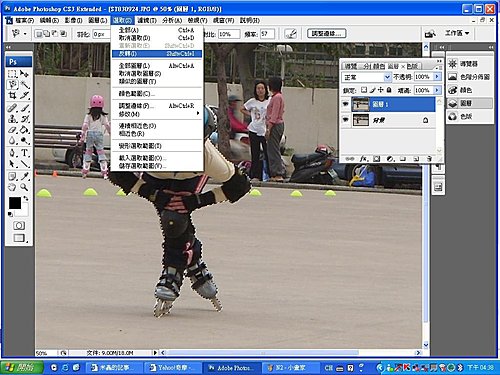This screenshot has height=375, width=500.
Task: Swap foreground and background colors
Action: (26, 199)
